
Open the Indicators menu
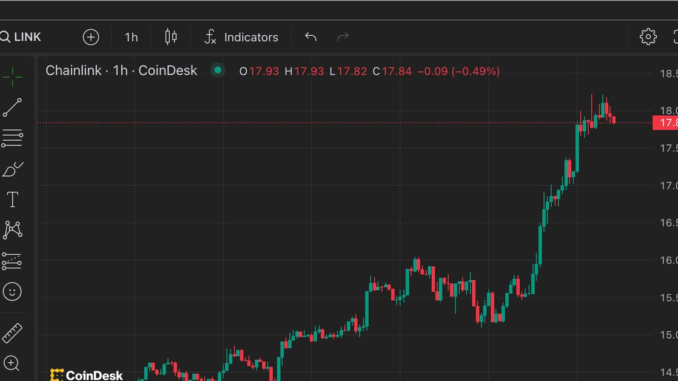click(x=241, y=37)
